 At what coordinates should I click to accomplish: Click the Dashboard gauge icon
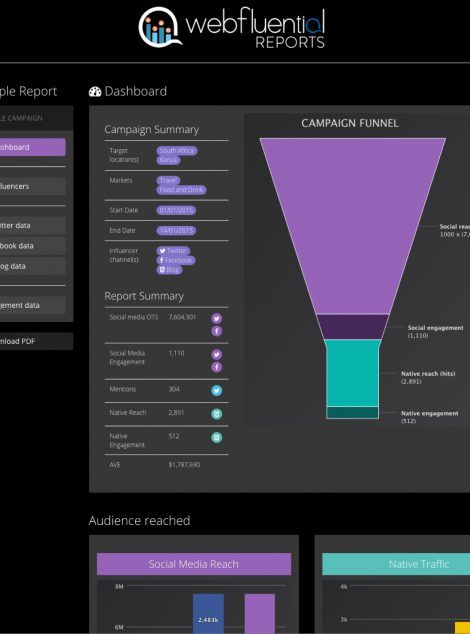[95, 92]
